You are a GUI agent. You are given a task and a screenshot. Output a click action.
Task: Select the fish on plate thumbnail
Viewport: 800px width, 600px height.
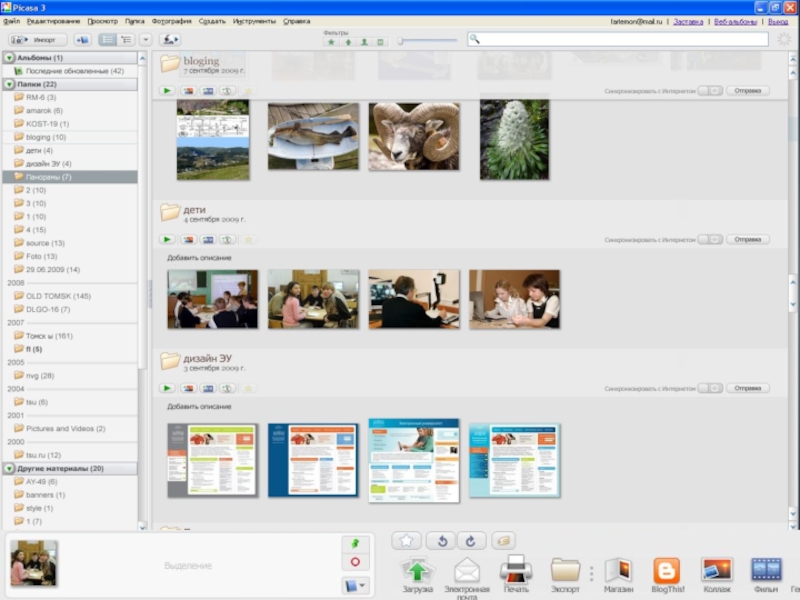click(x=313, y=136)
